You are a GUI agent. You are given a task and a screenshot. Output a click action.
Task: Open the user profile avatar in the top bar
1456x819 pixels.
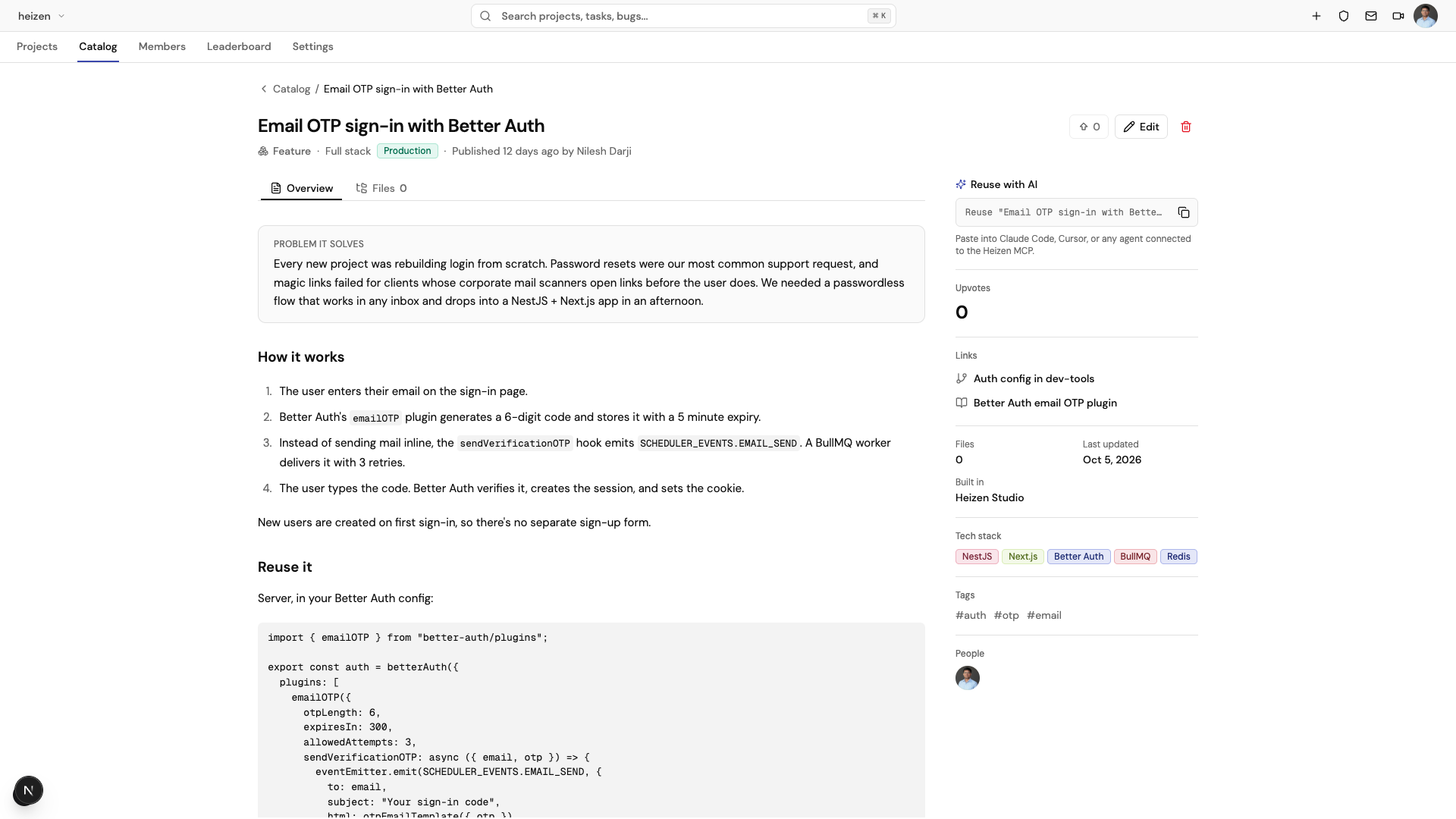(1426, 16)
